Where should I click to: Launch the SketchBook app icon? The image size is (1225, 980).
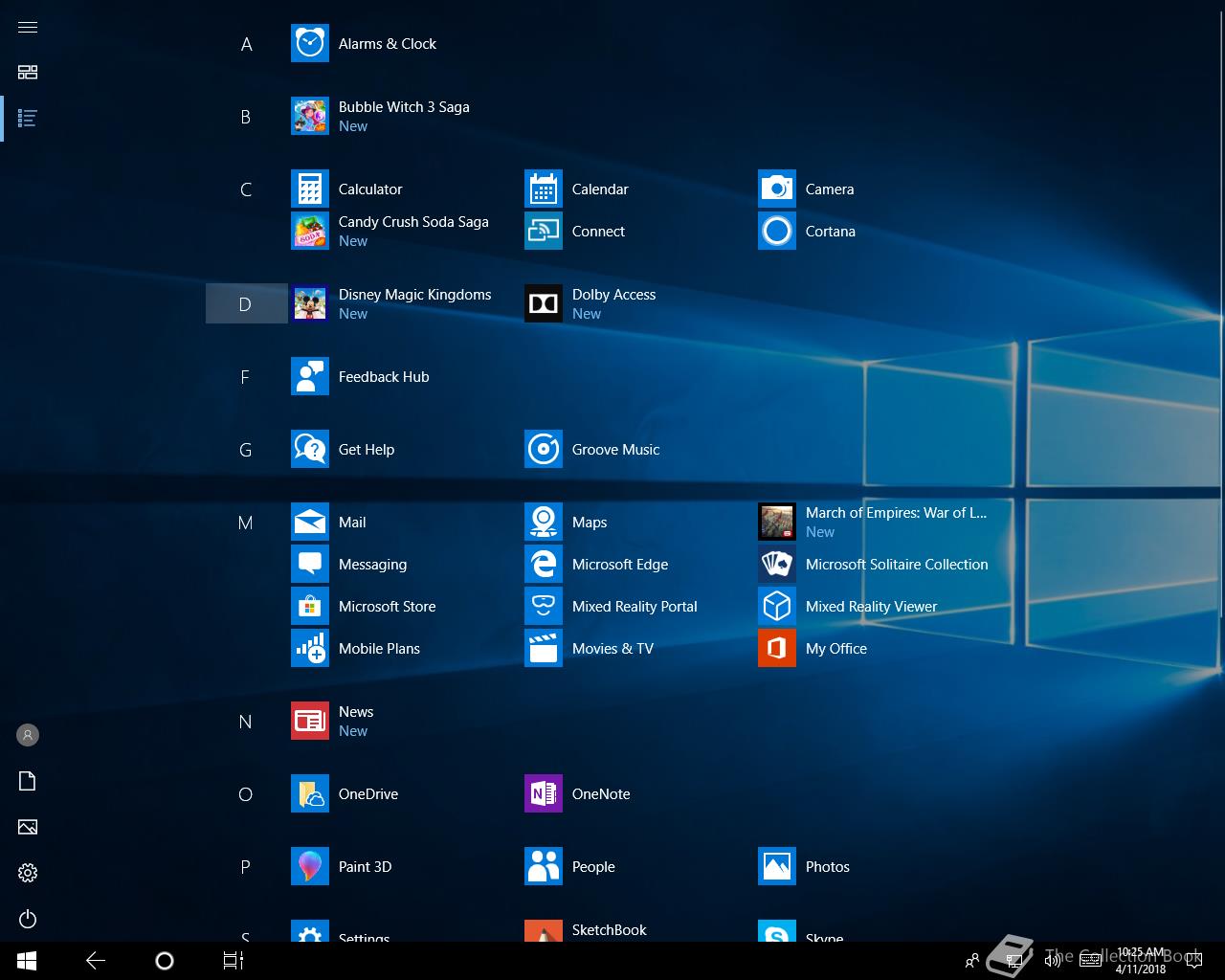click(x=544, y=931)
